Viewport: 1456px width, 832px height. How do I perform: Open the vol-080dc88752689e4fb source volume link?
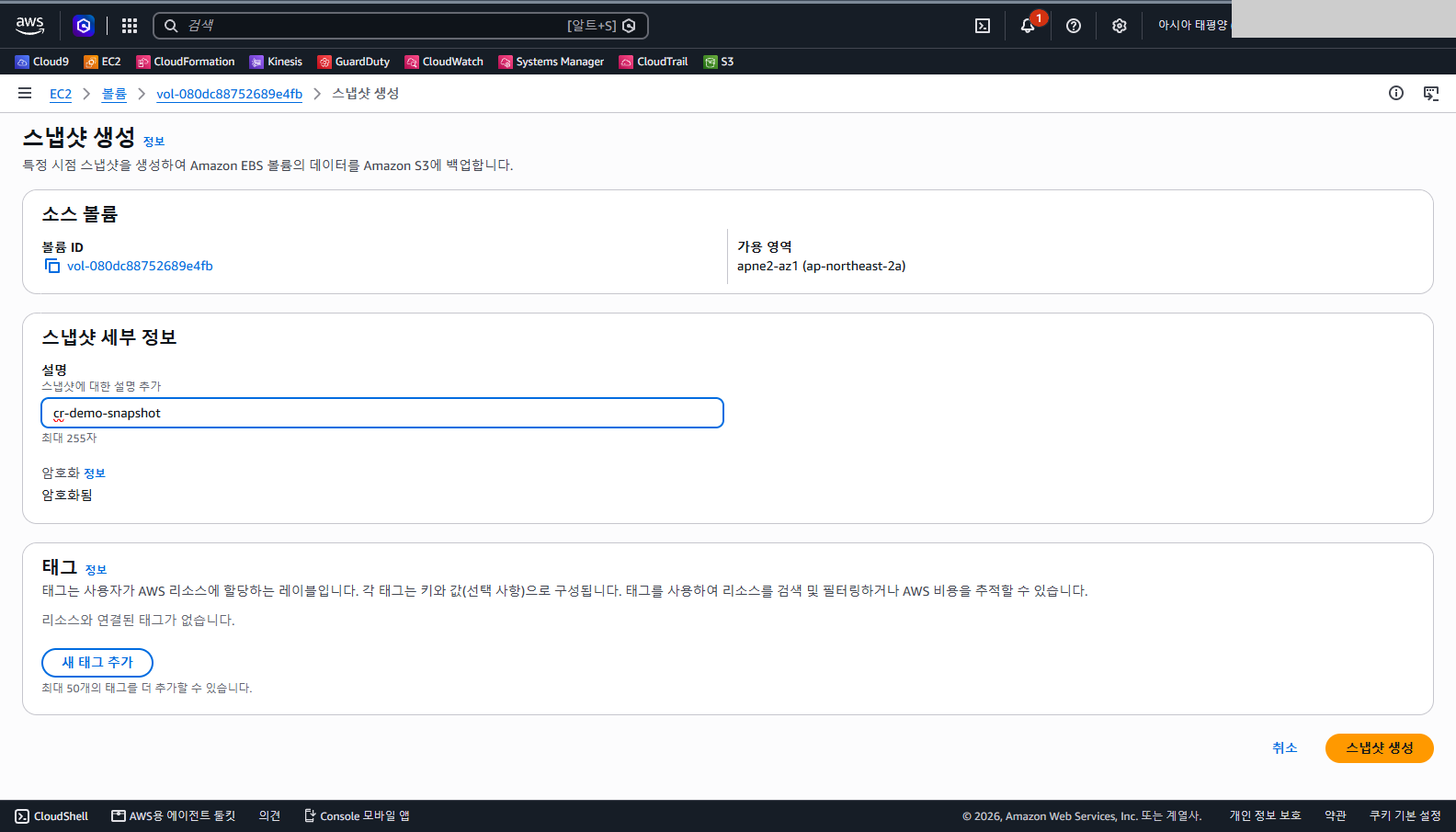pyautogui.click(x=140, y=266)
